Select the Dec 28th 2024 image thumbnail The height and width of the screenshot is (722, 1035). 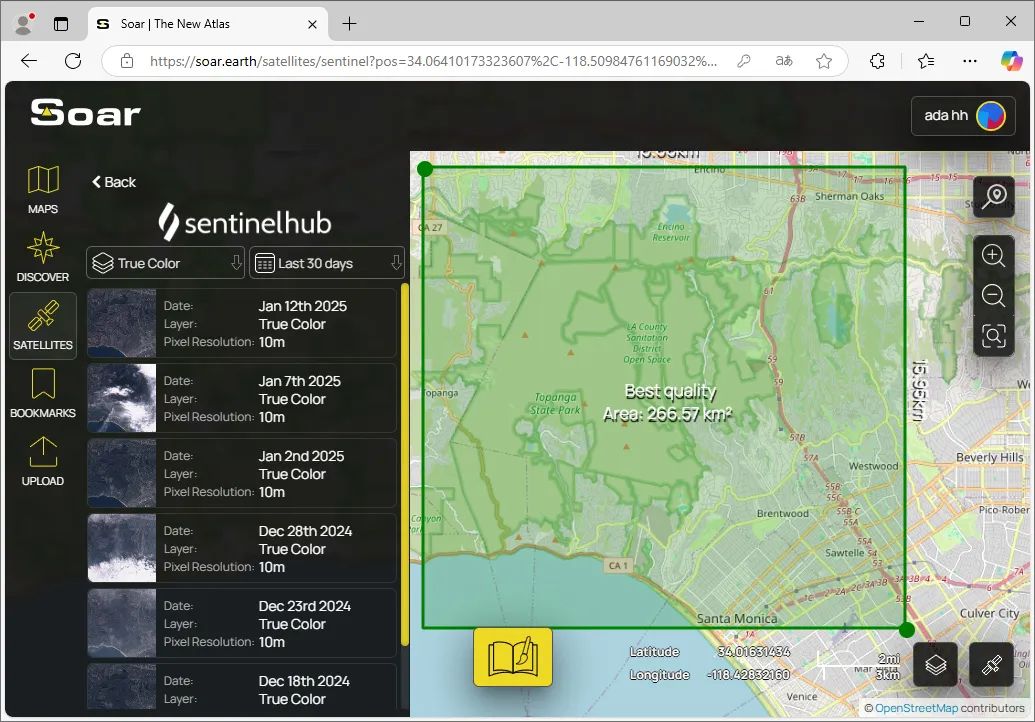pyautogui.click(x=122, y=548)
